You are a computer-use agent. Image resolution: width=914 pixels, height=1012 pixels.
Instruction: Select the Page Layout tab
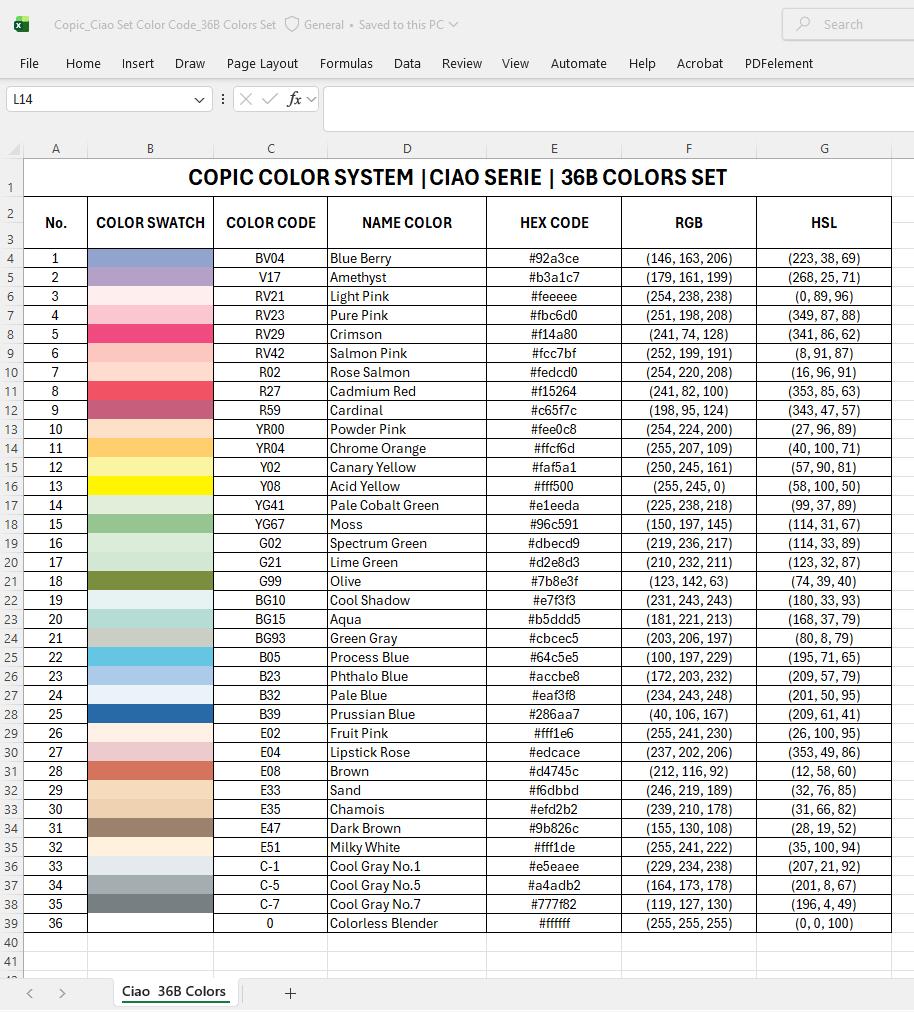point(262,63)
